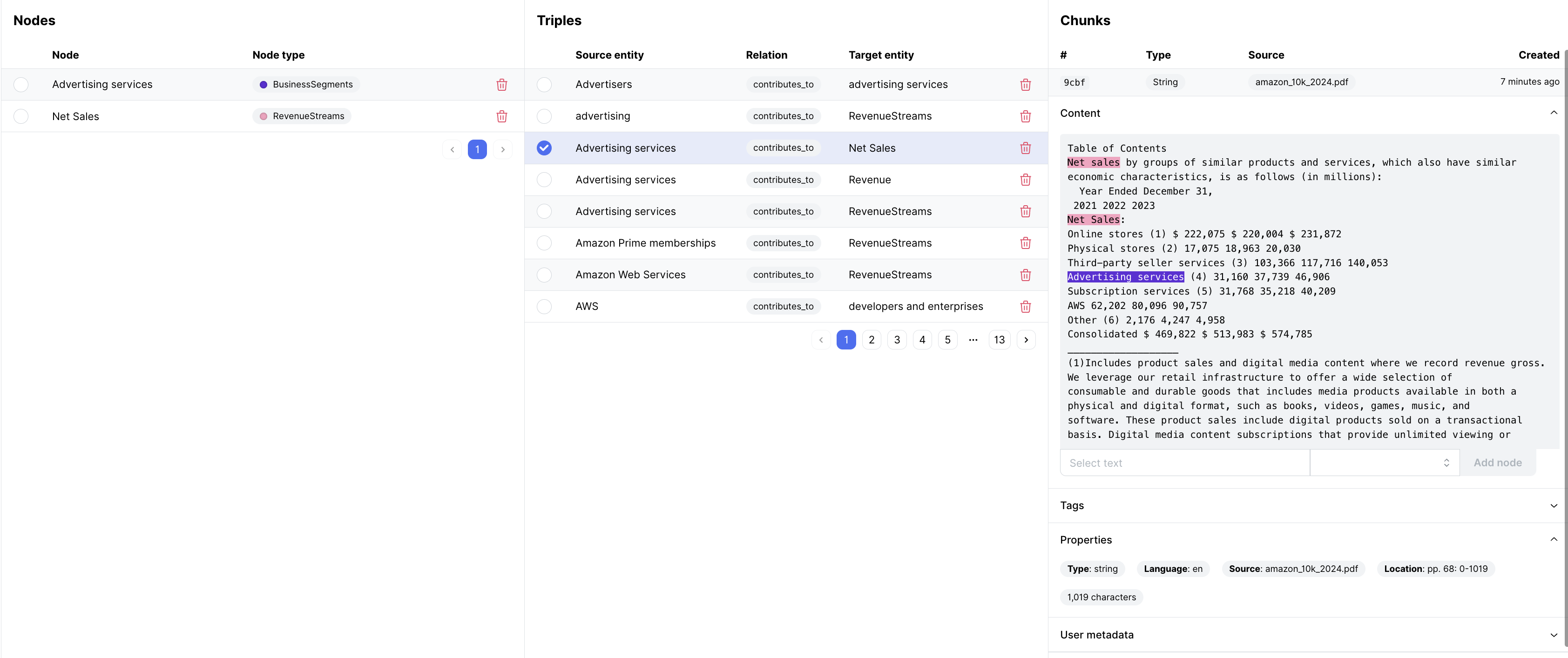The image size is (1568, 658).
Task: Click the Relation column header
Action: (766, 55)
